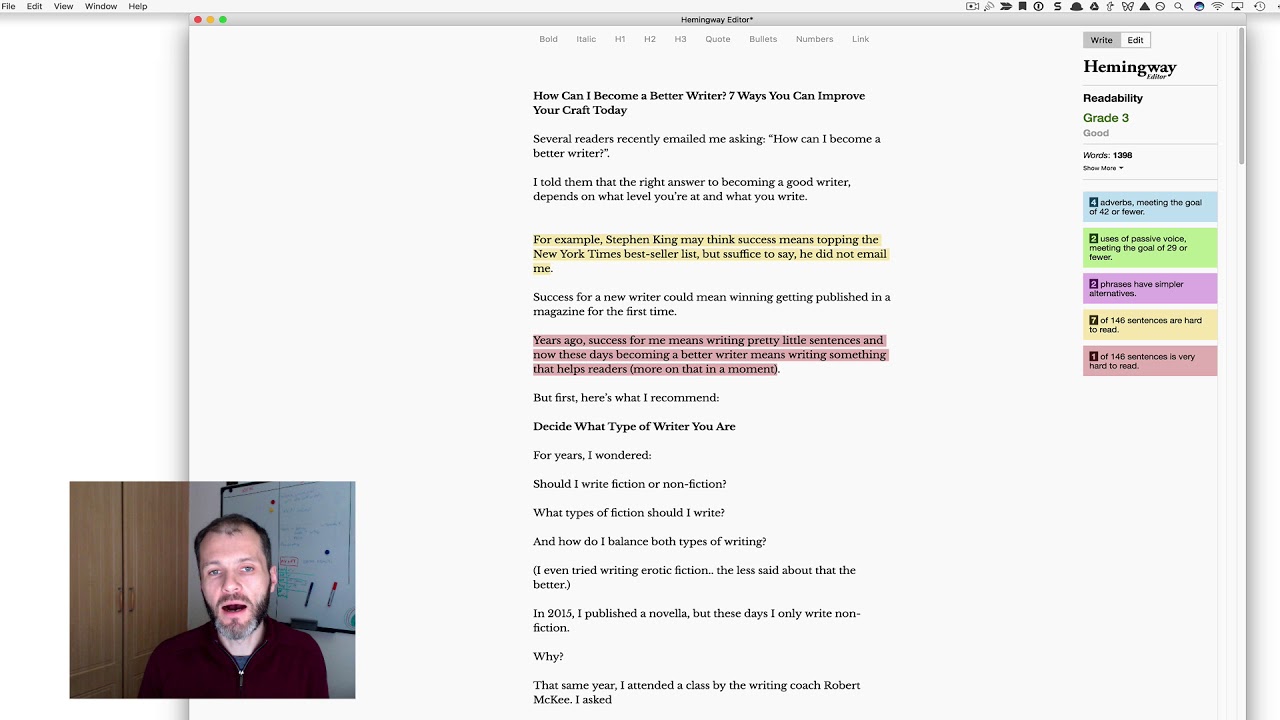This screenshot has height=720, width=1280.
Task: Open the Edit menu in menu bar
Action: [34, 6]
